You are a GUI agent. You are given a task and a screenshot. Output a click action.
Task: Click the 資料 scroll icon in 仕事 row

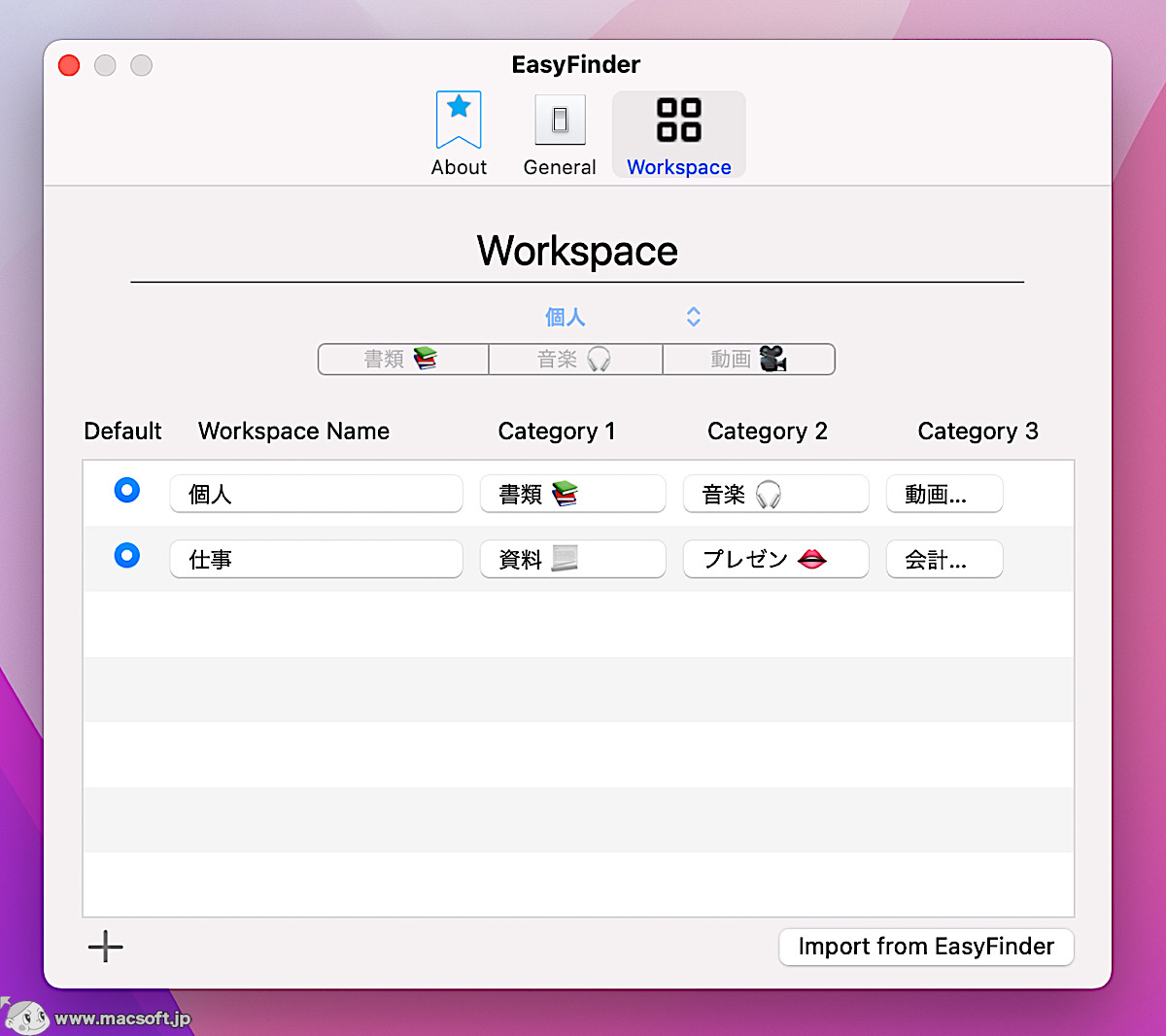572,559
